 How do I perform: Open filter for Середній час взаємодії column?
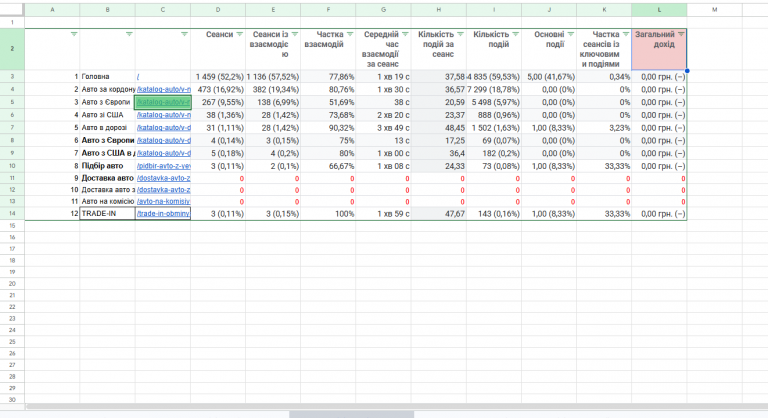click(405, 34)
